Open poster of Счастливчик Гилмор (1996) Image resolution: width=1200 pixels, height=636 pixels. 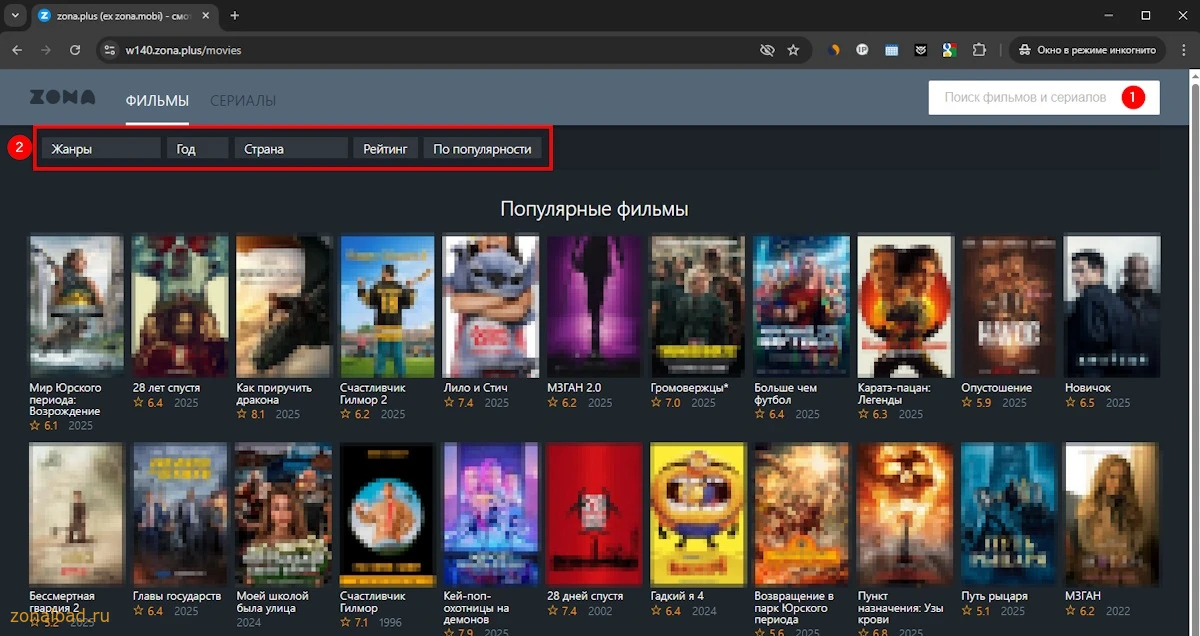(388, 514)
